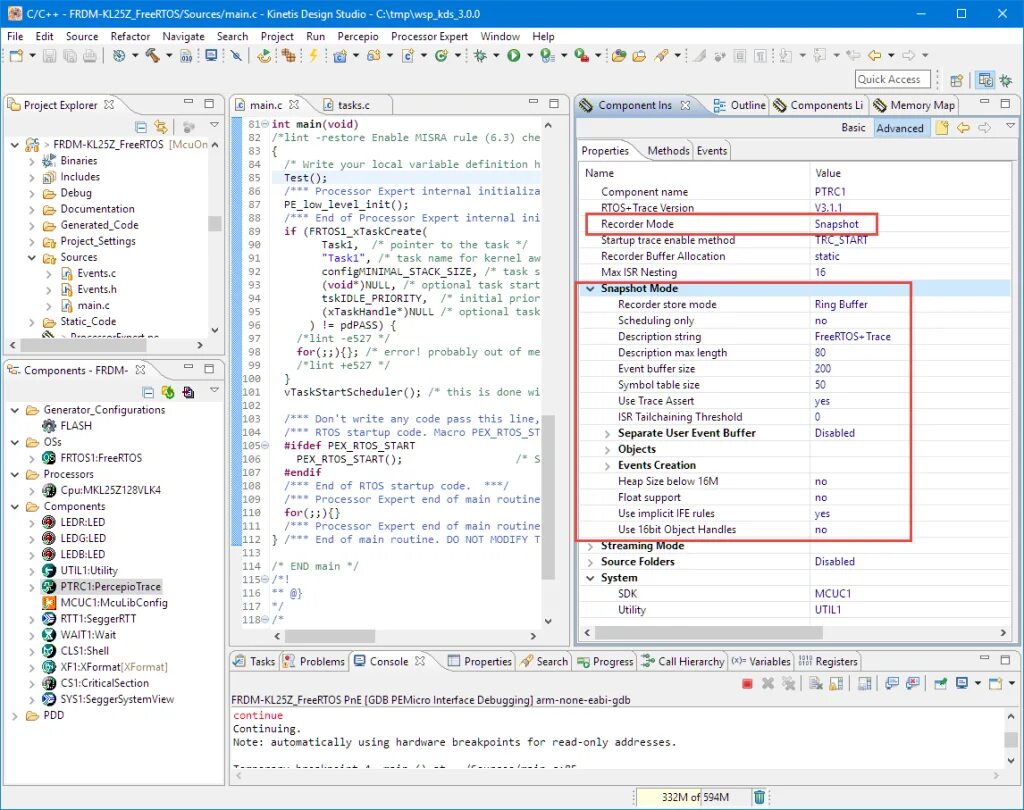This screenshot has height=810, width=1024.
Task: Click the garbage collector trash icon
Action: [x=760, y=797]
